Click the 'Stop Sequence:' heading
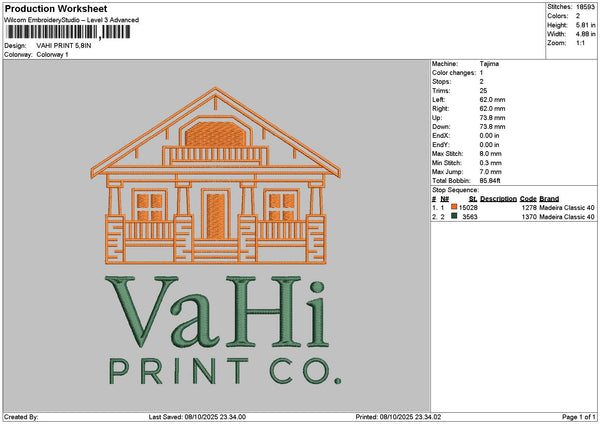This screenshot has width=600, height=424. tap(455, 190)
